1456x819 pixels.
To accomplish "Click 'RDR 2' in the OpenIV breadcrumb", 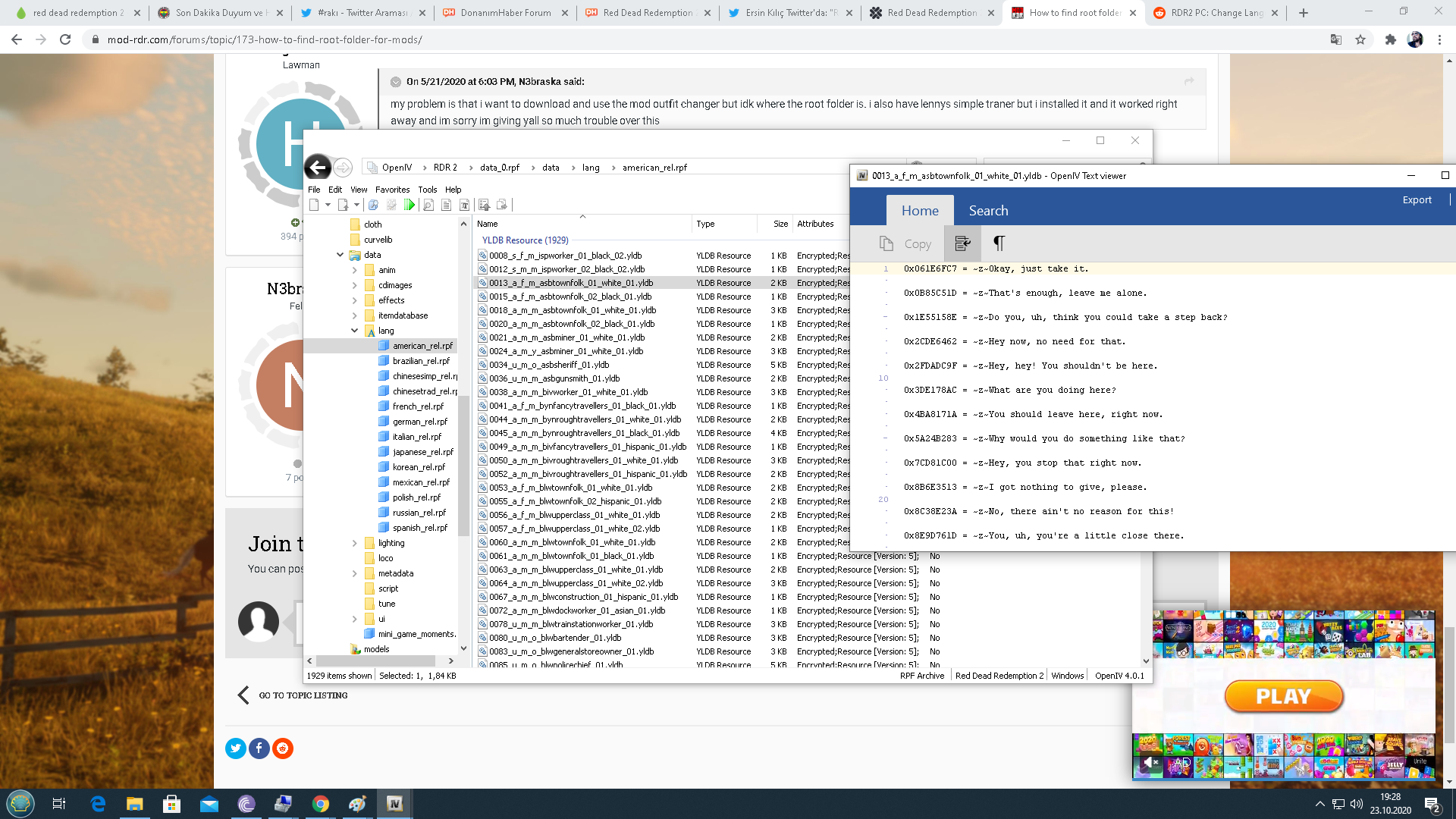I will pos(445,168).
